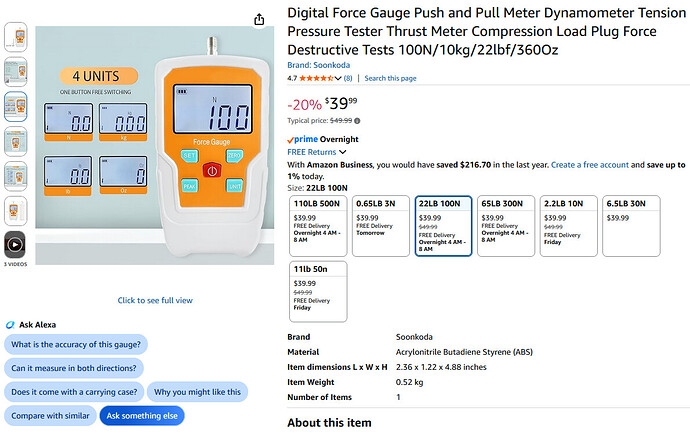Open the typical price info icon
The width and height of the screenshot is (690, 433).
click(x=357, y=121)
